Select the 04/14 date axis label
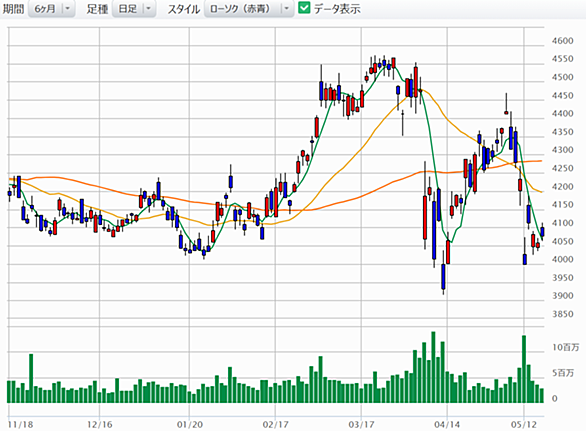 (447, 425)
